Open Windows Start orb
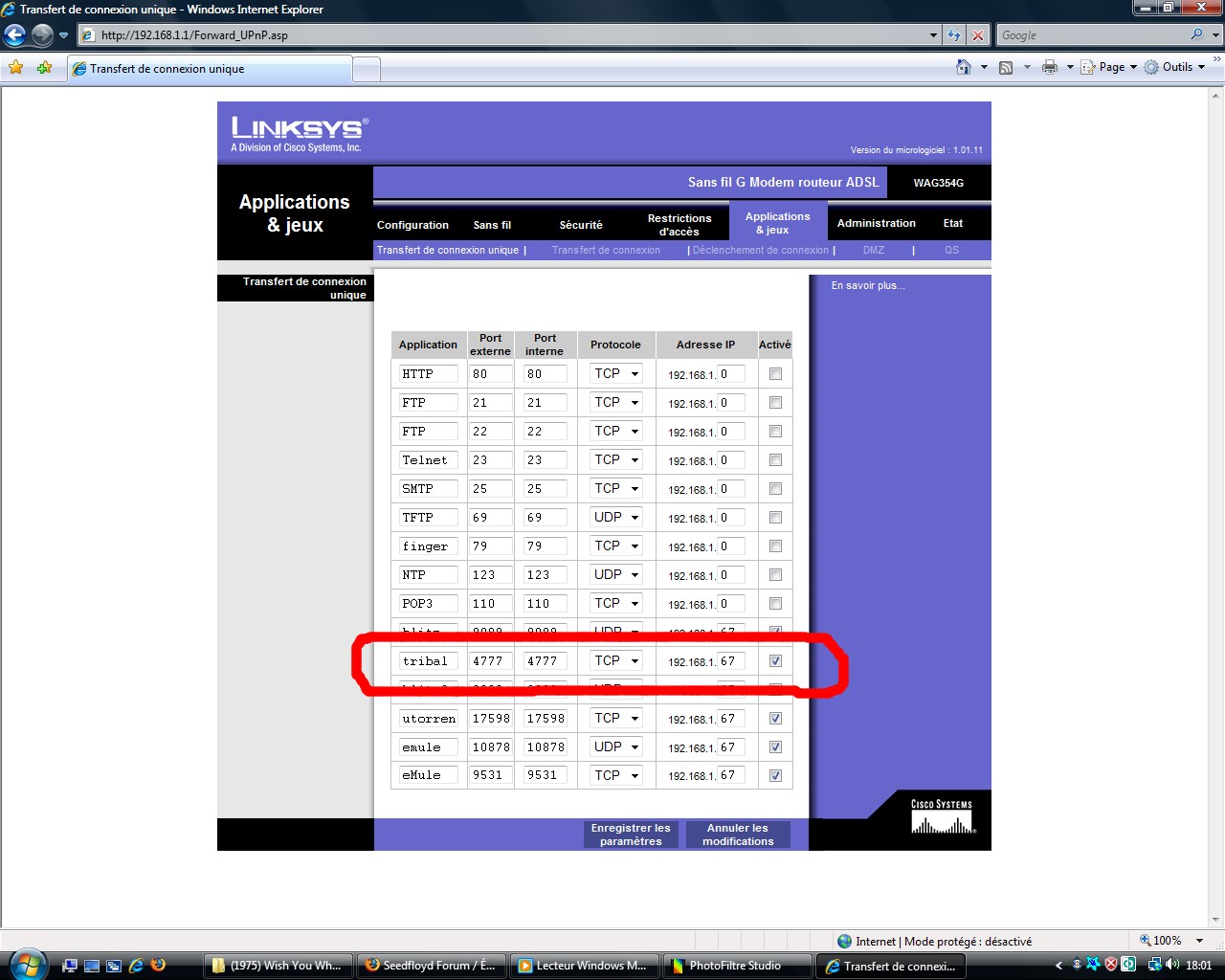 click(x=26, y=964)
